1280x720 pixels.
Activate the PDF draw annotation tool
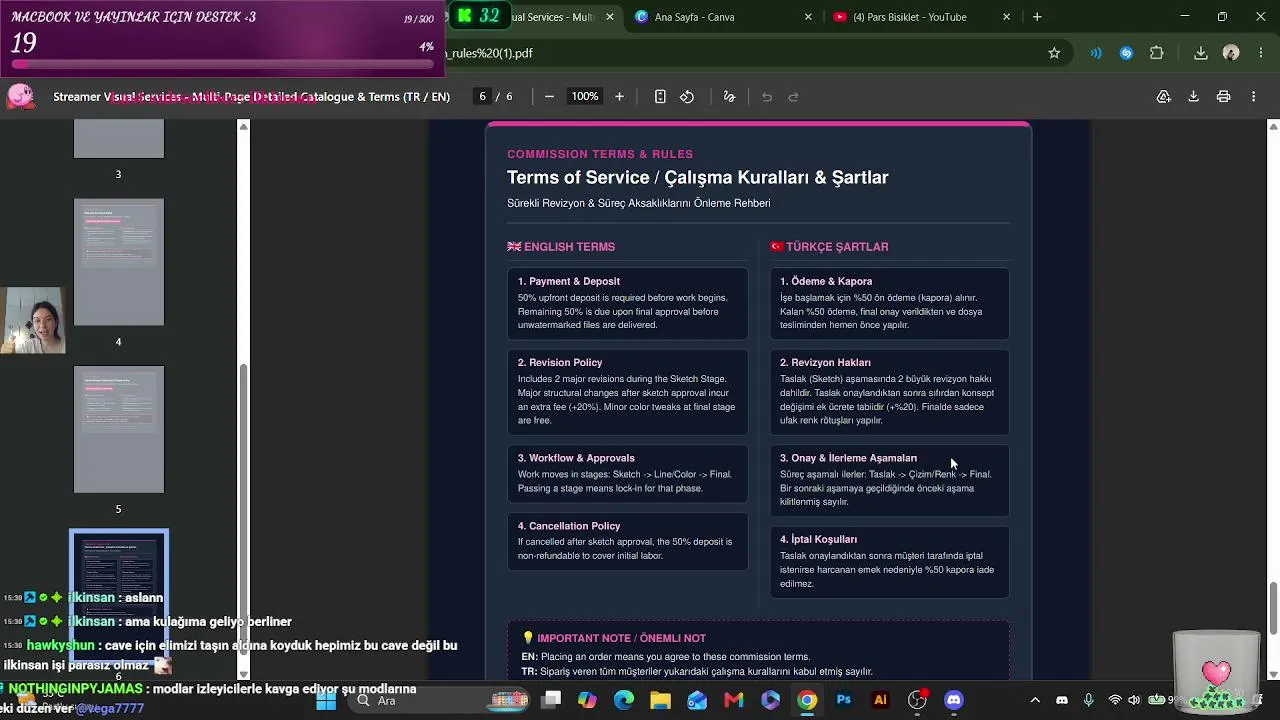729,97
